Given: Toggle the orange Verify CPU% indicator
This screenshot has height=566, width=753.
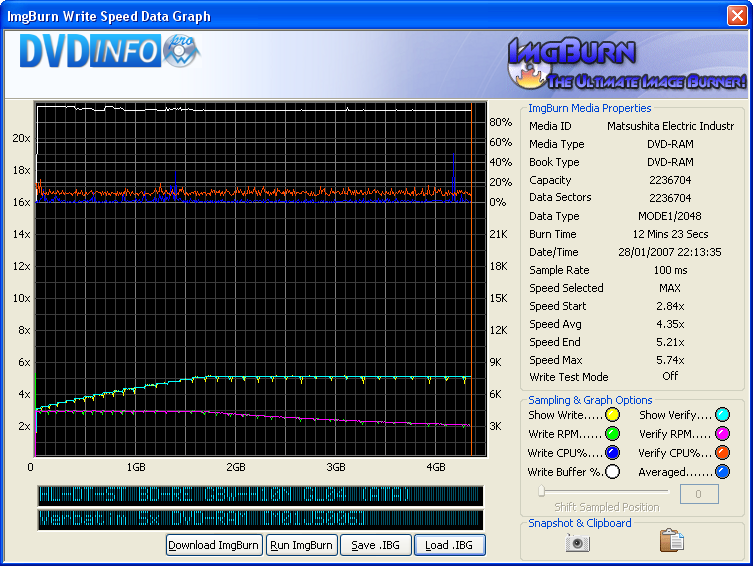Looking at the screenshot, I should 722,453.
